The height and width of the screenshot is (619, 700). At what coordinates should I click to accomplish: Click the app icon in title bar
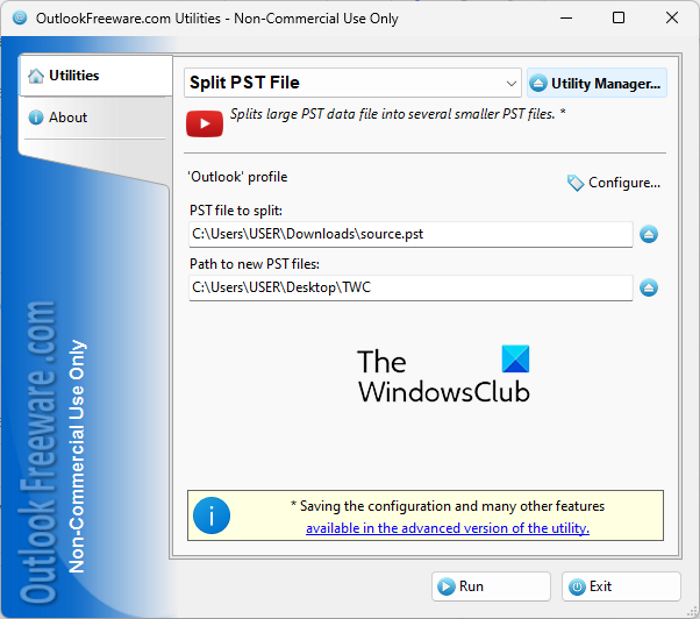pyautogui.click(x=20, y=18)
